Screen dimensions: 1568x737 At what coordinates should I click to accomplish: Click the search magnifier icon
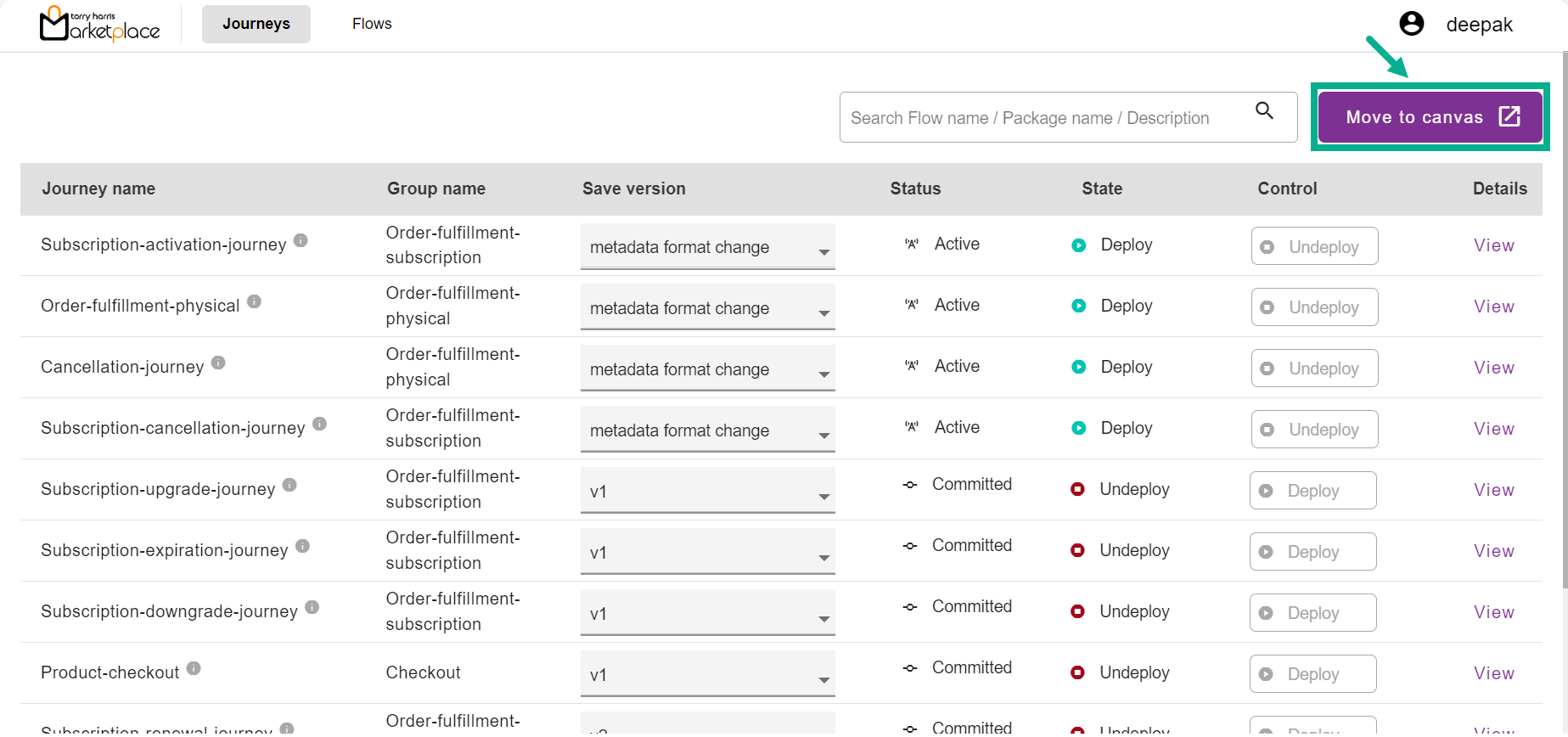[x=1264, y=111]
